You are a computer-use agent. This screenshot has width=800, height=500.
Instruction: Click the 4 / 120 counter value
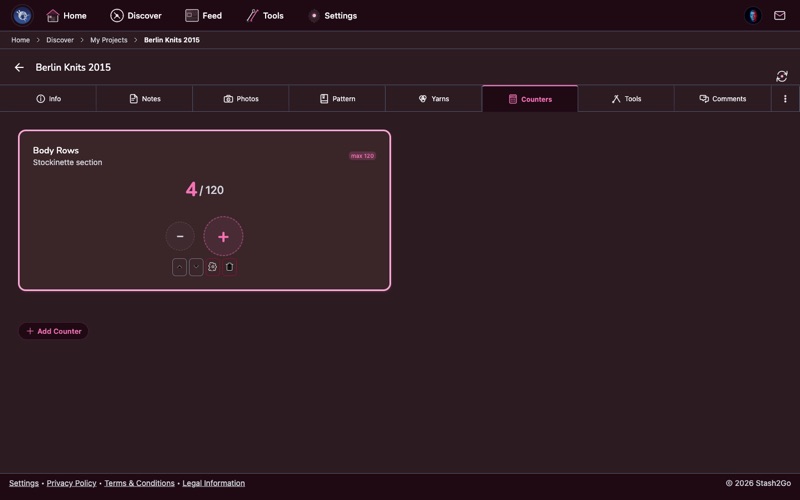(x=204, y=190)
